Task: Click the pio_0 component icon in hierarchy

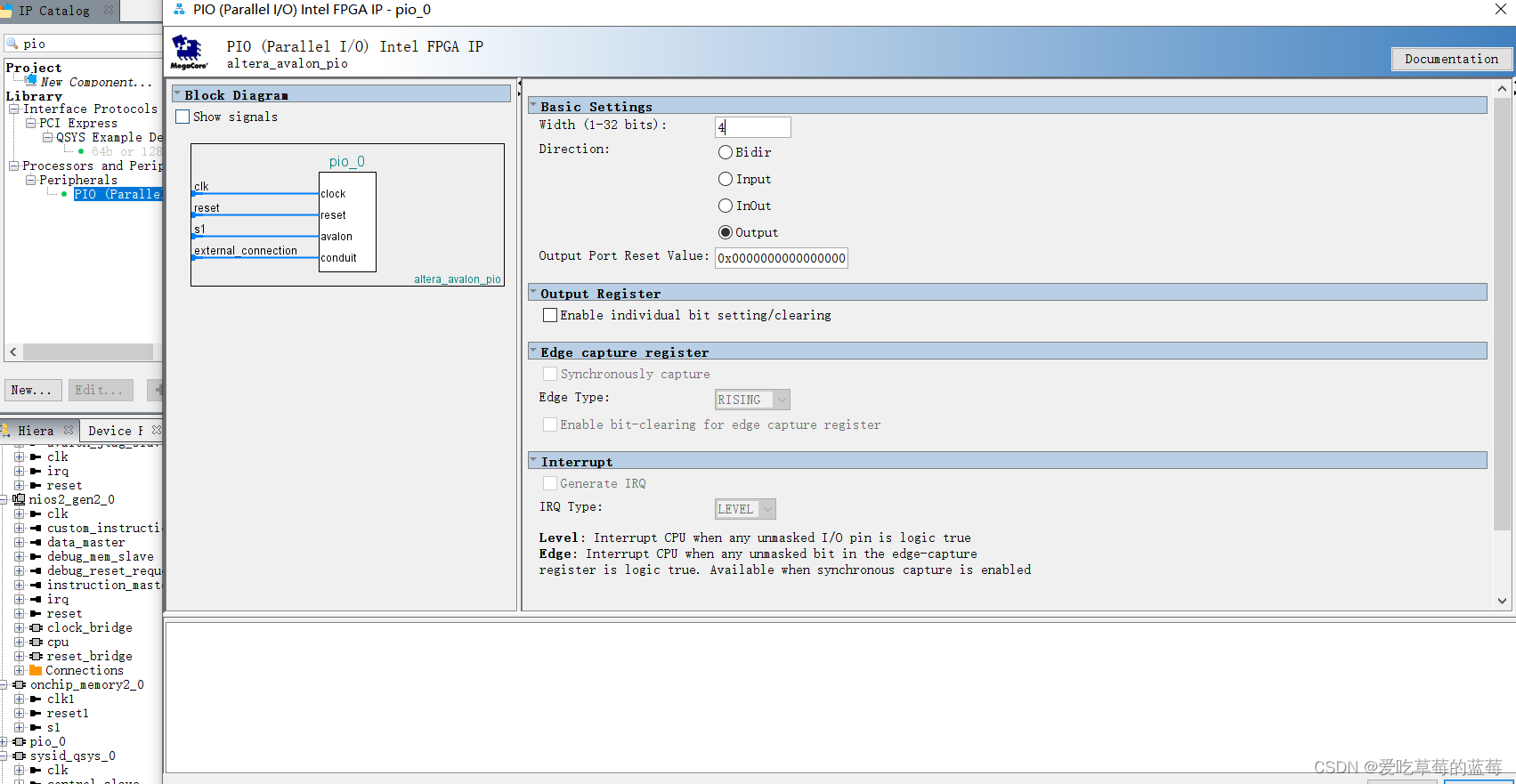Action: point(20,741)
